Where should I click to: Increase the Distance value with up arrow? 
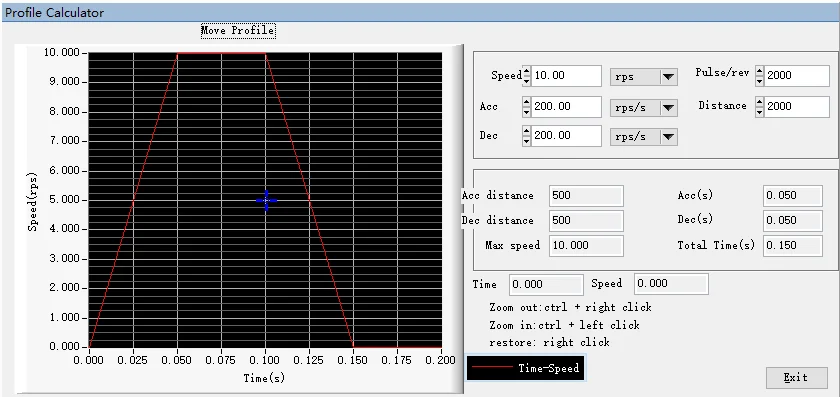tap(760, 102)
